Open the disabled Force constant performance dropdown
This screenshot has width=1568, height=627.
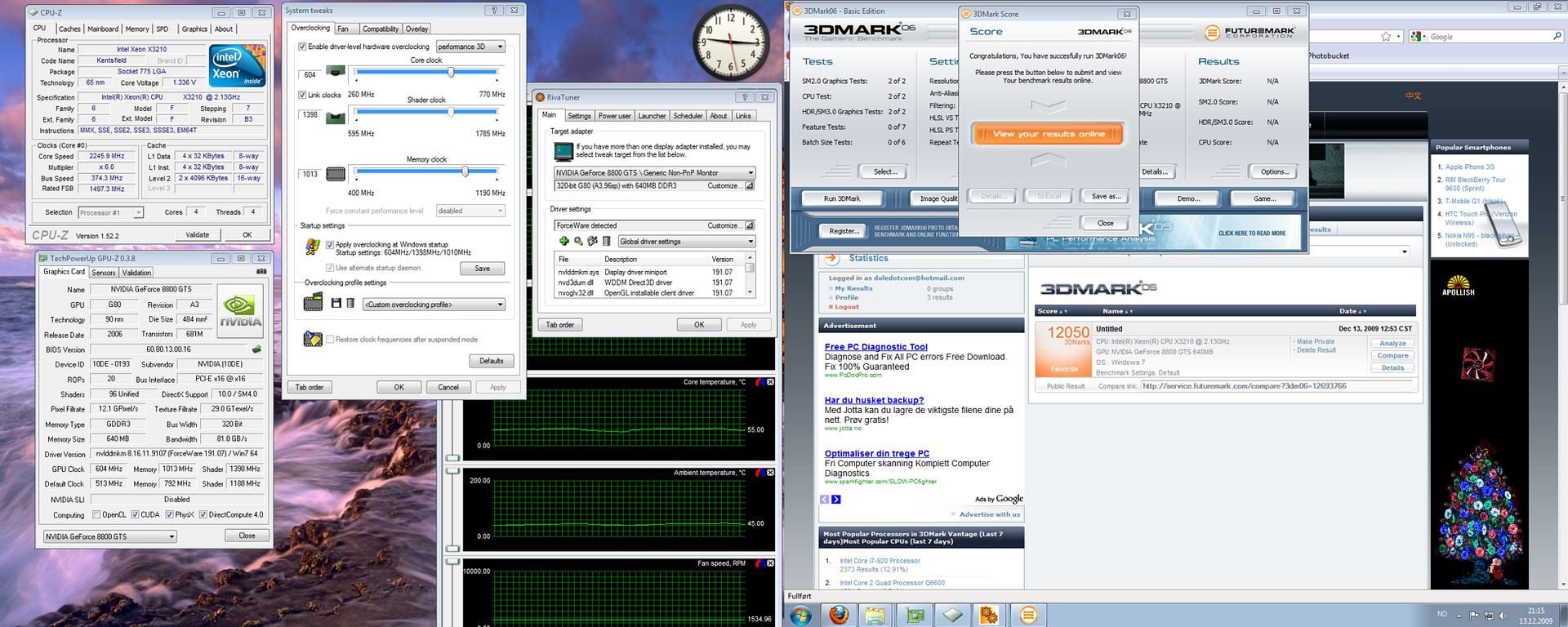point(470,211)
